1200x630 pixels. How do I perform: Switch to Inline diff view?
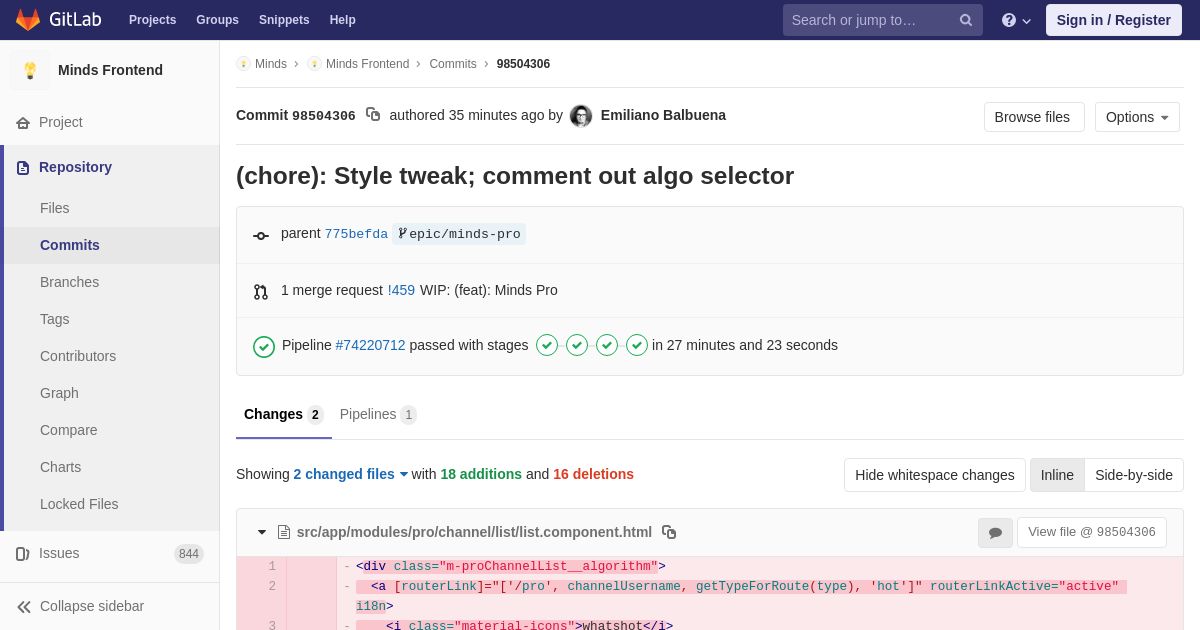coord(1057,475)
